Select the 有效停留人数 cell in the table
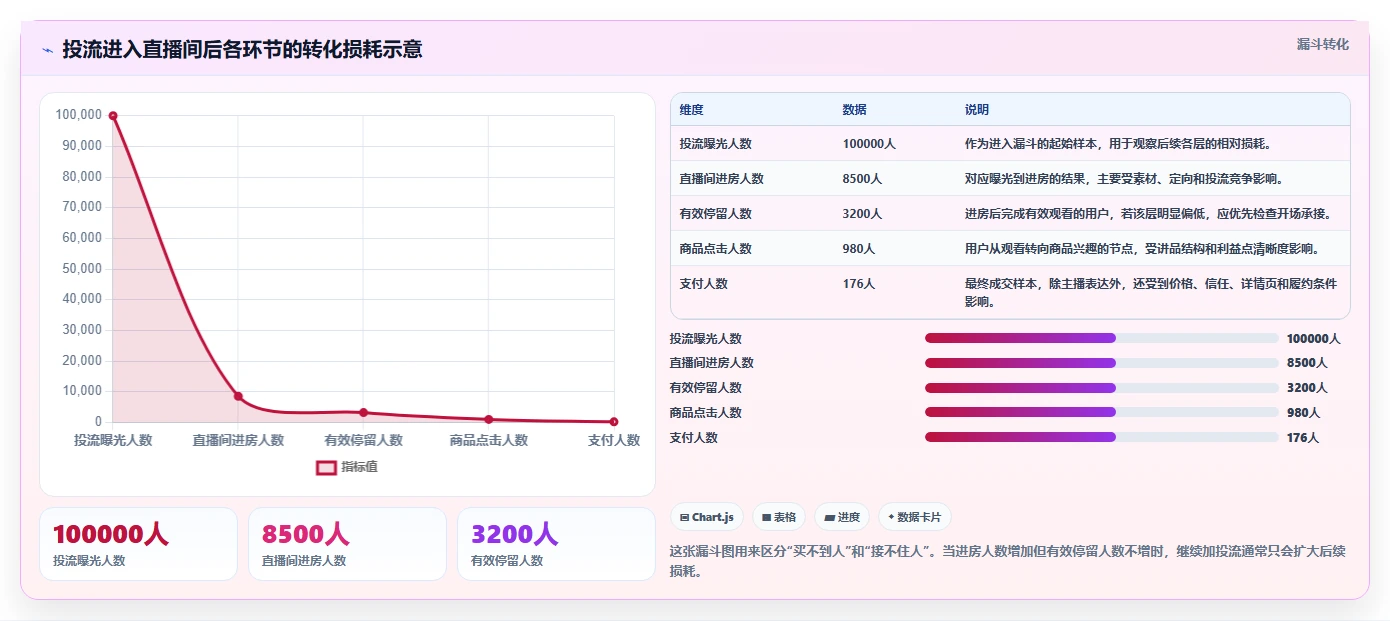The width and height of the screenshot is (1390, 621). [x=716, y=214]
